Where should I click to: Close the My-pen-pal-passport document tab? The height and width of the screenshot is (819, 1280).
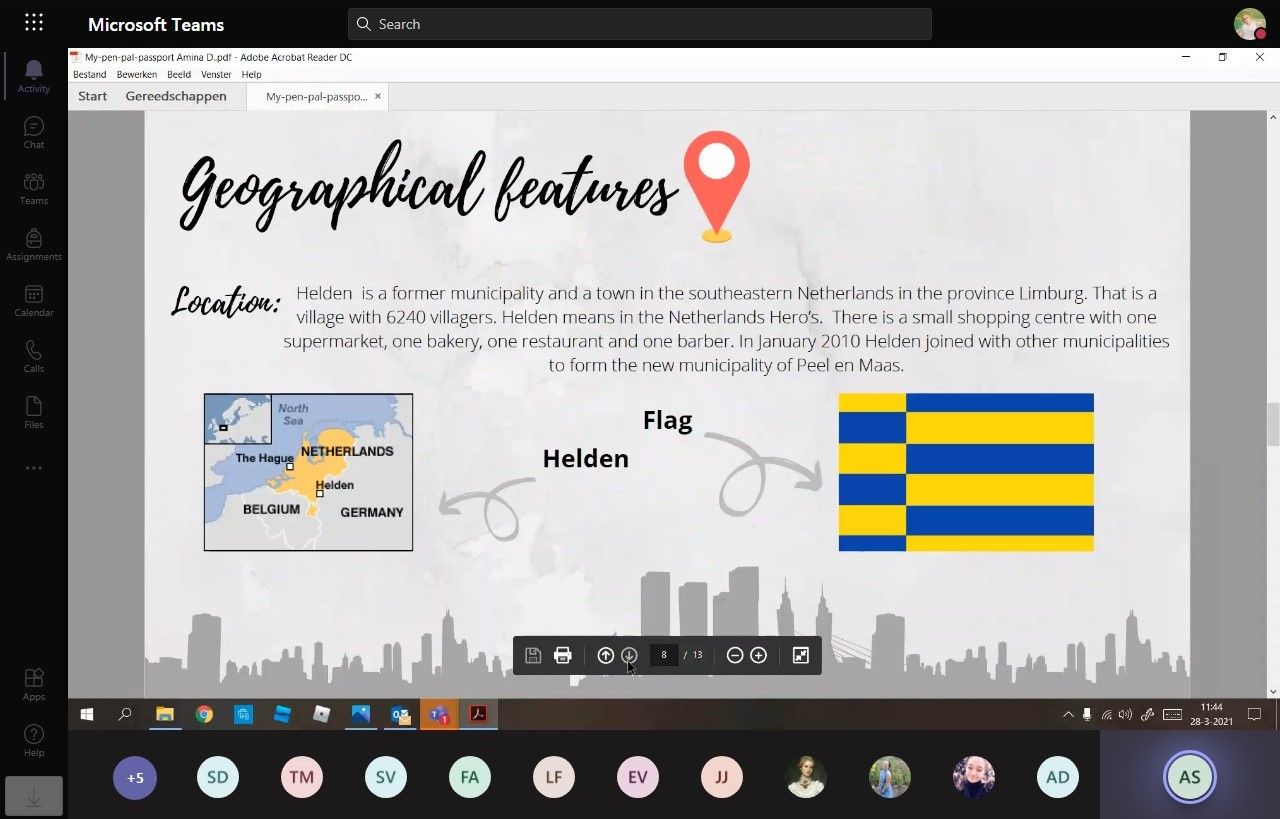point(377,96)
